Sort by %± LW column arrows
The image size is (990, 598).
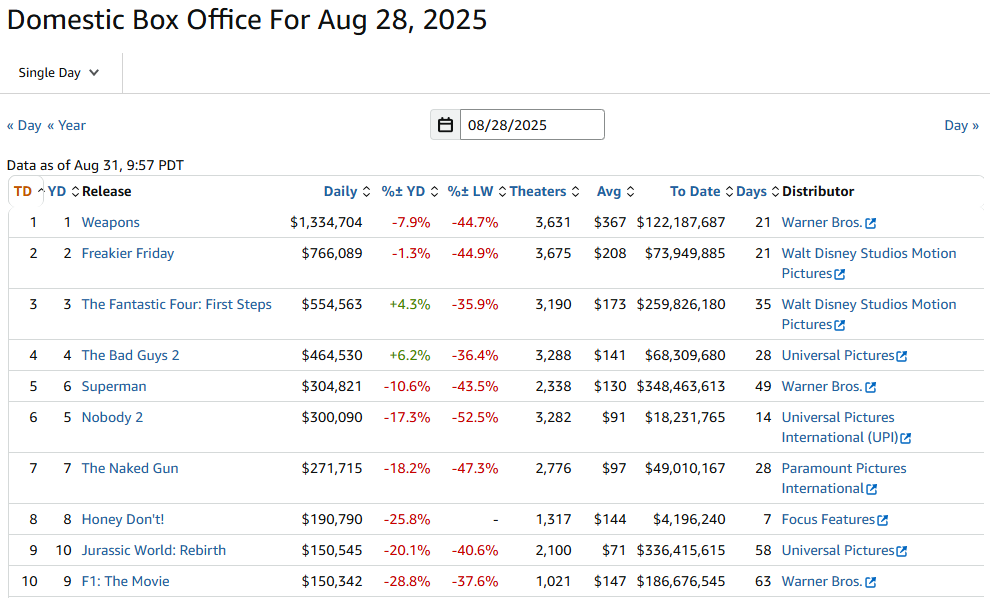coord(503,191)
